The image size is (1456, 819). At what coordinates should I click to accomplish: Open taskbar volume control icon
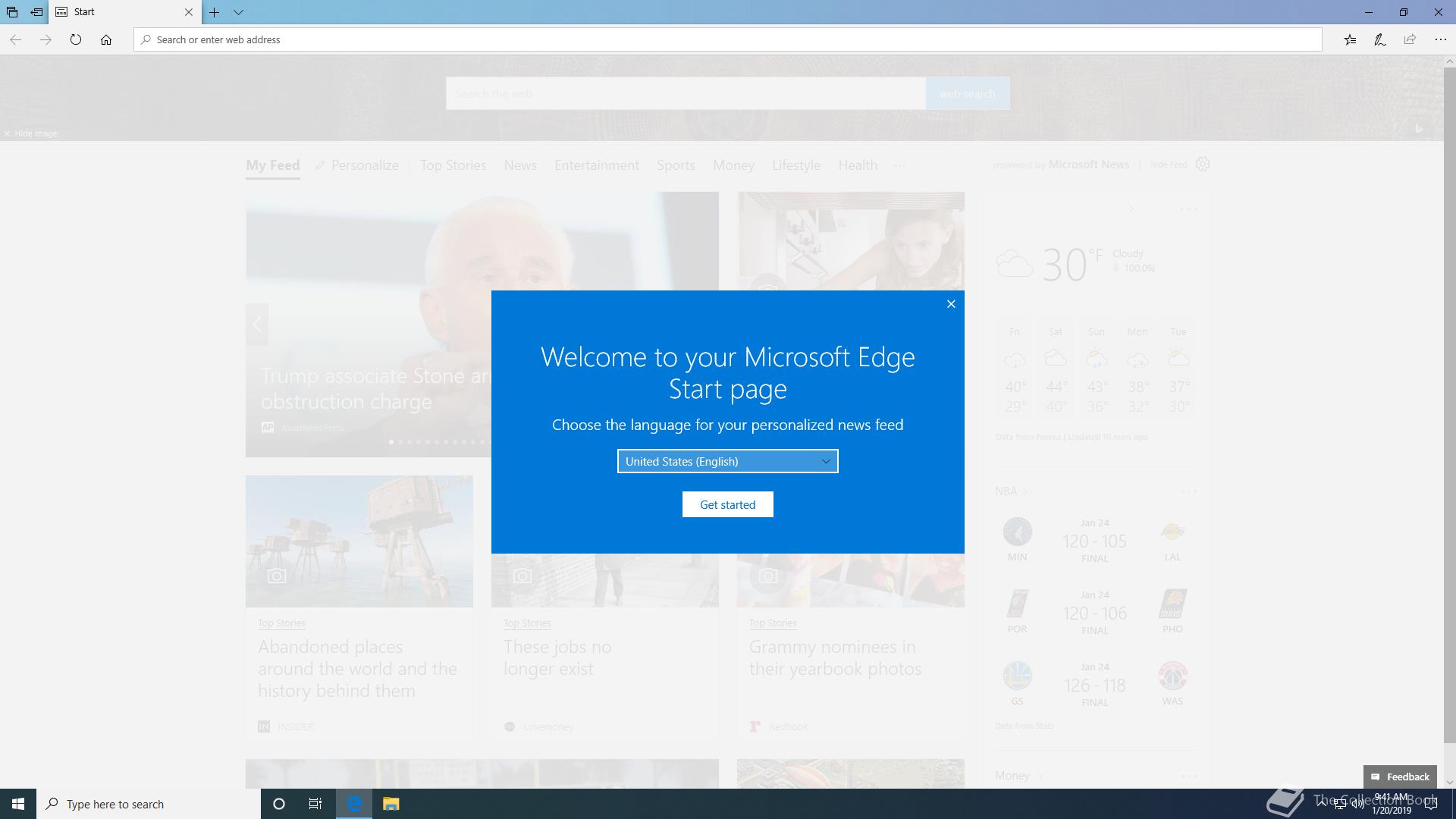[1357, 805]
